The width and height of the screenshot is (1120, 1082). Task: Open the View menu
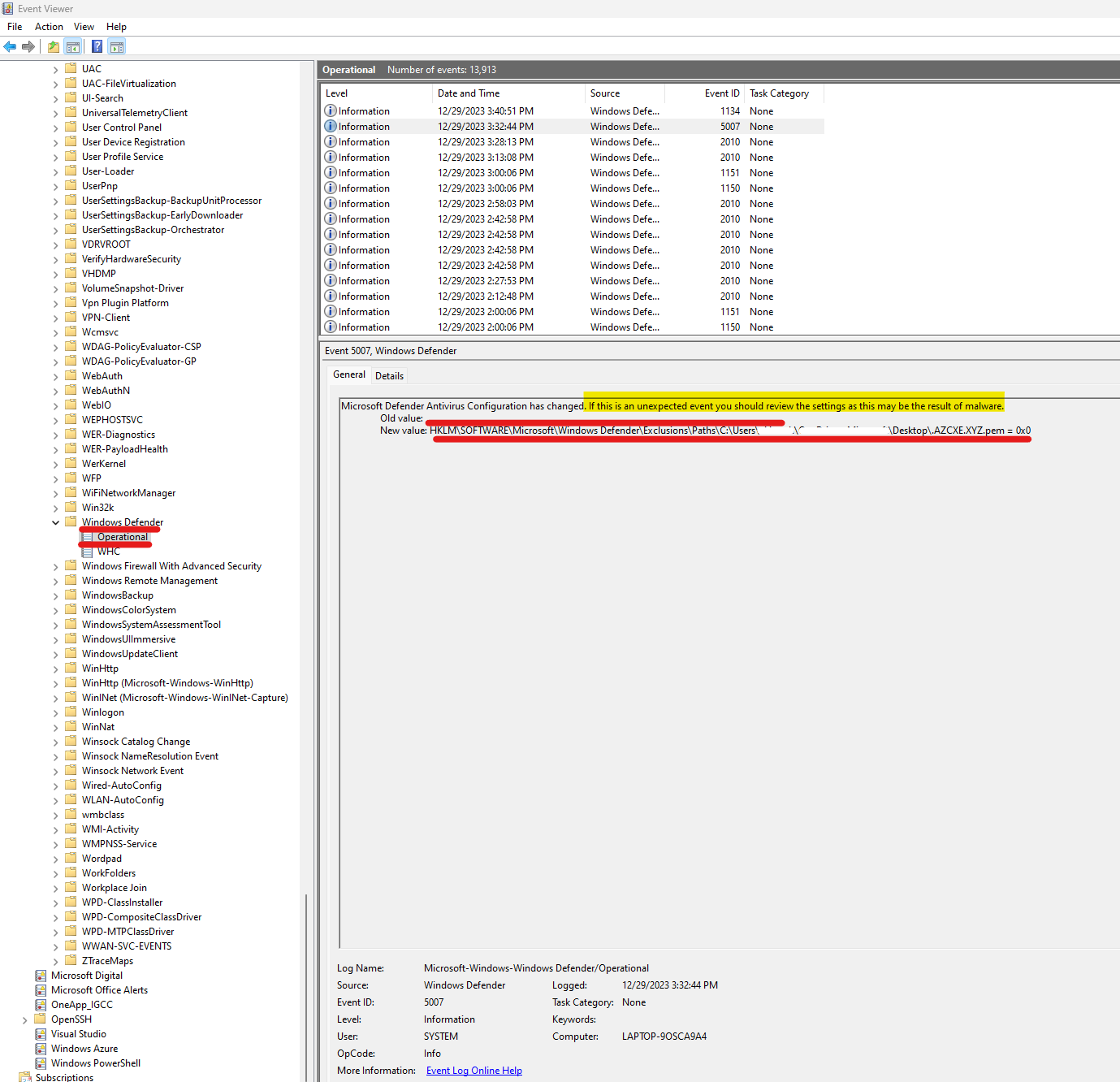click(84, 27)
